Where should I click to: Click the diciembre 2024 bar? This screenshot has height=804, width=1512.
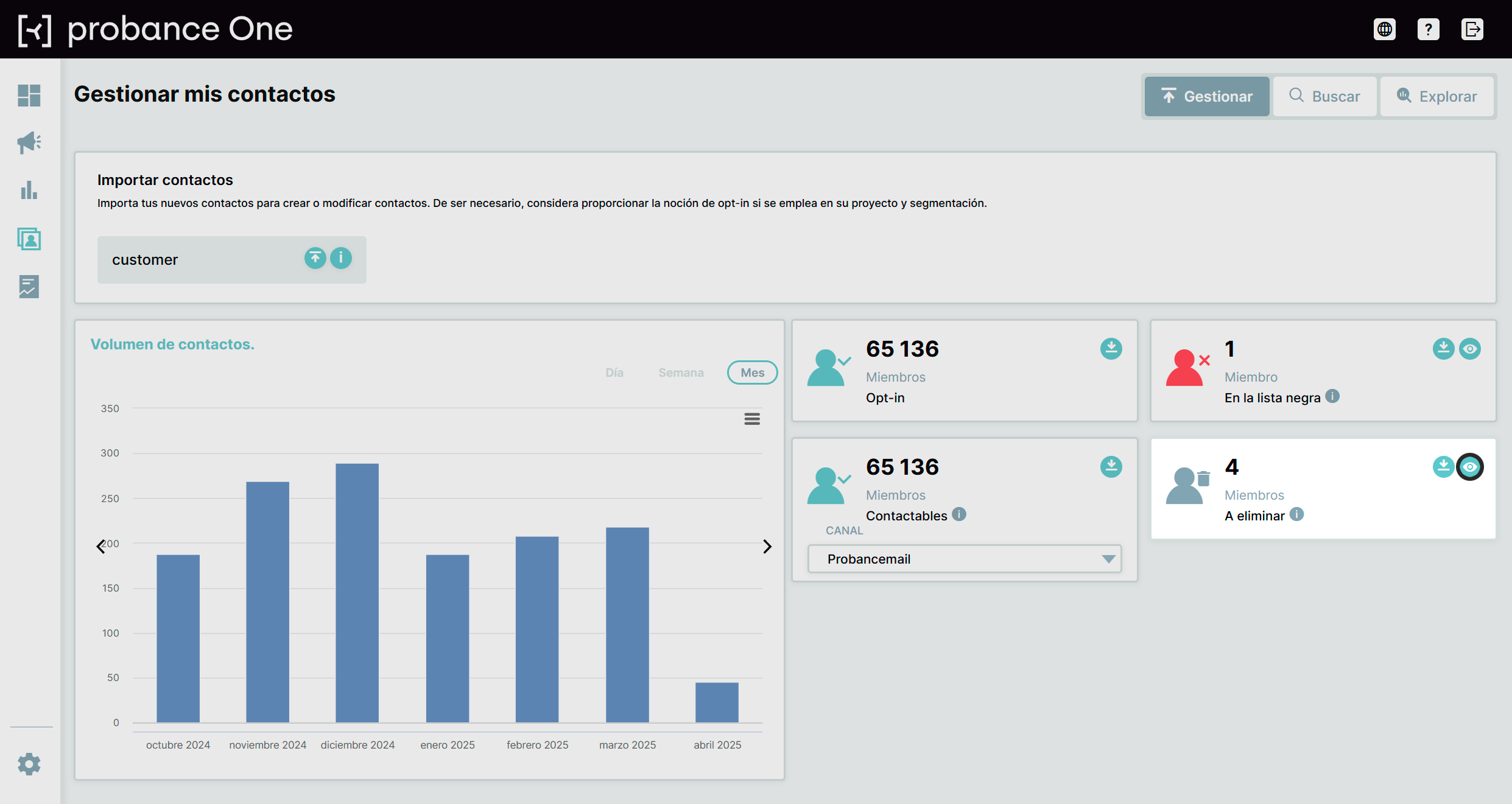point(357,593)
